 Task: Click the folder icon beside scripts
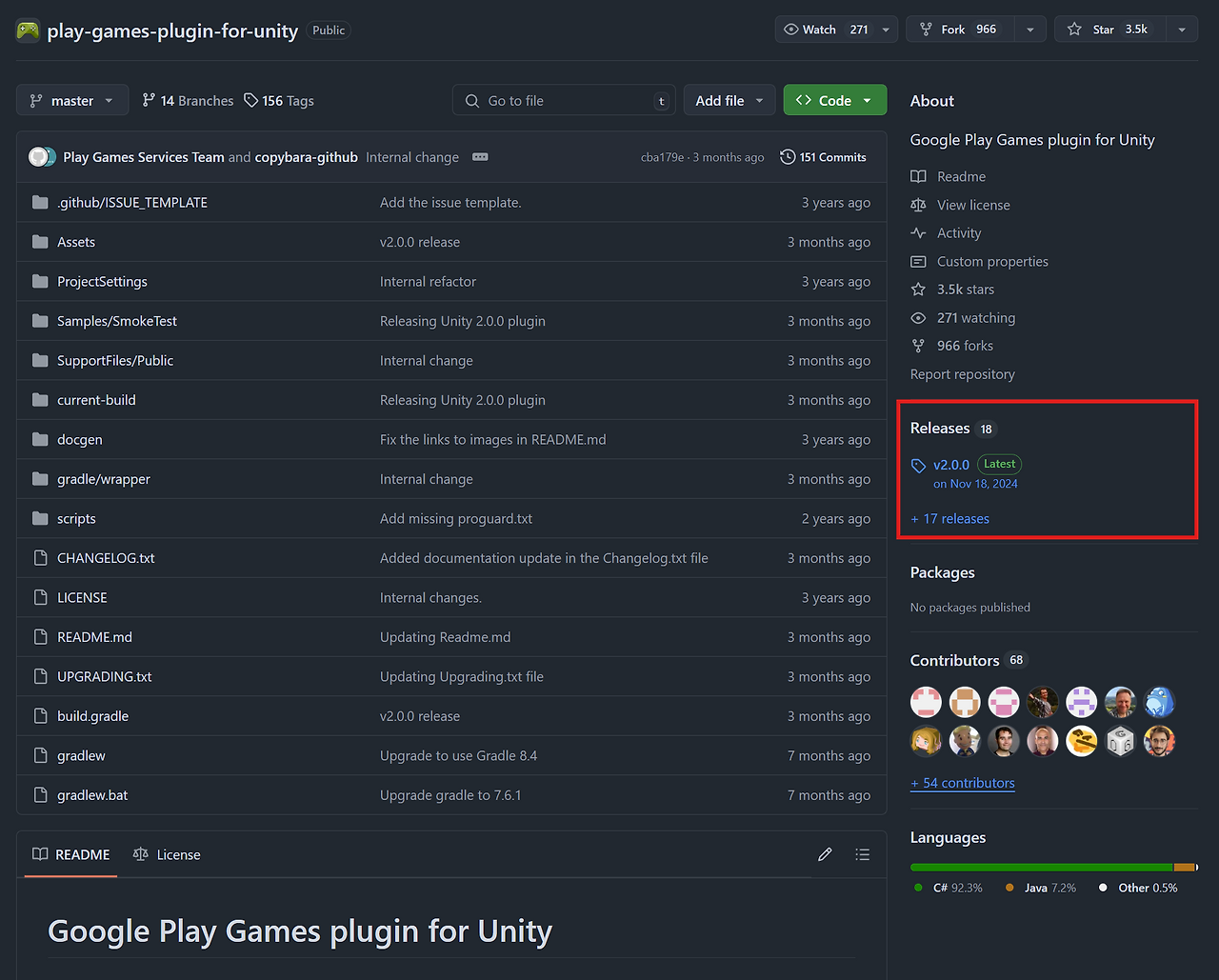pos(40,519)
